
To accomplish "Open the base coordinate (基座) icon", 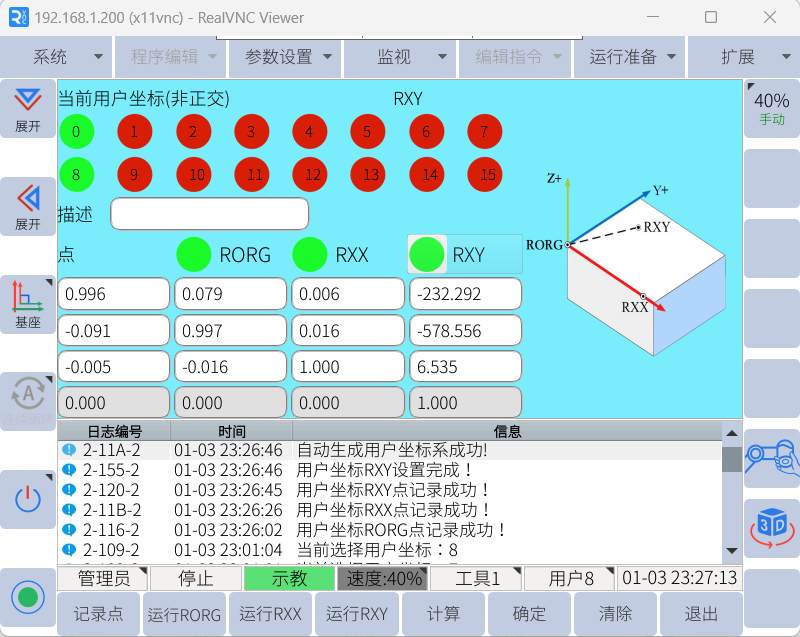I will point(28,304).
